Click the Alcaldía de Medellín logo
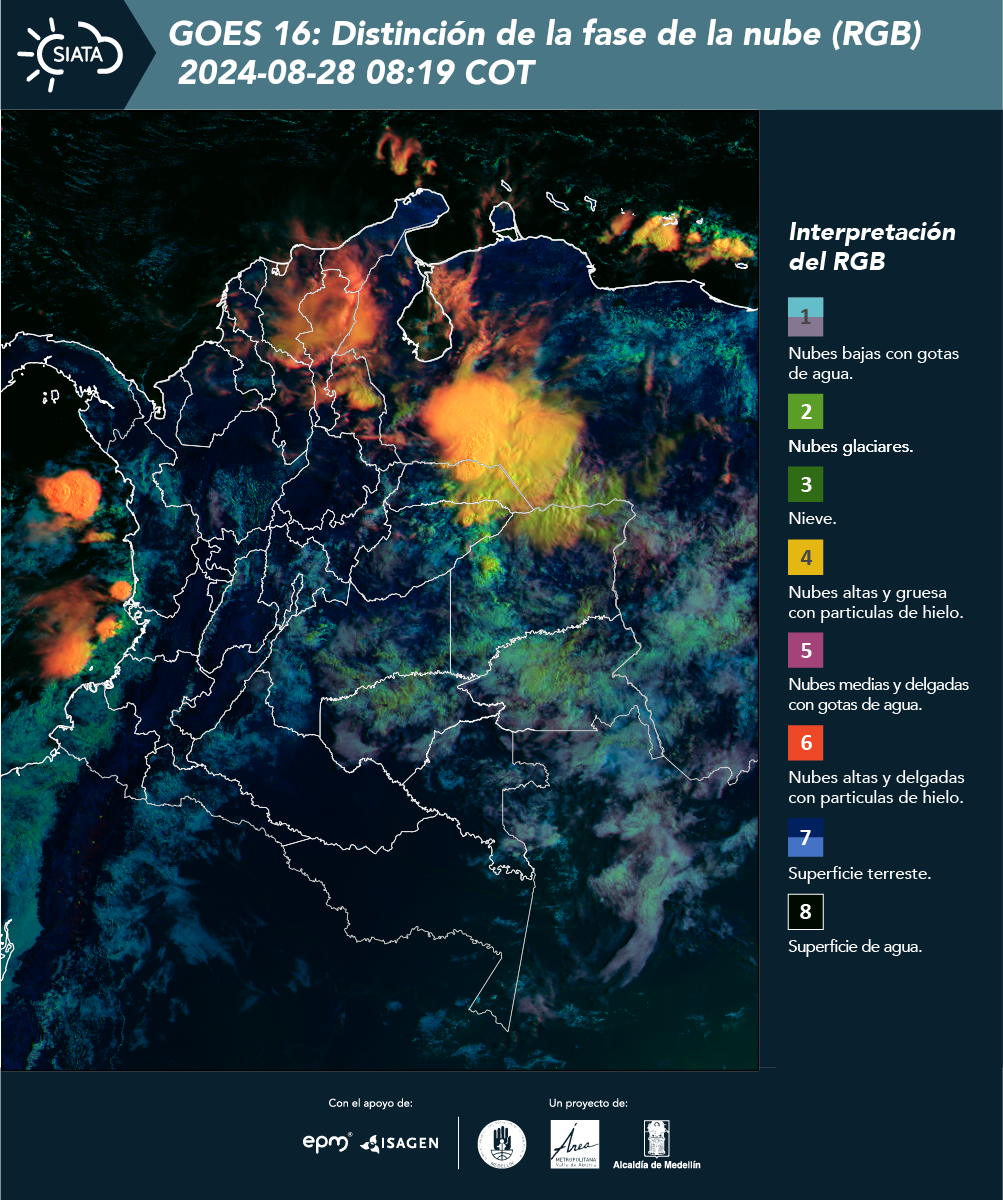 [x=656, y=1144]
